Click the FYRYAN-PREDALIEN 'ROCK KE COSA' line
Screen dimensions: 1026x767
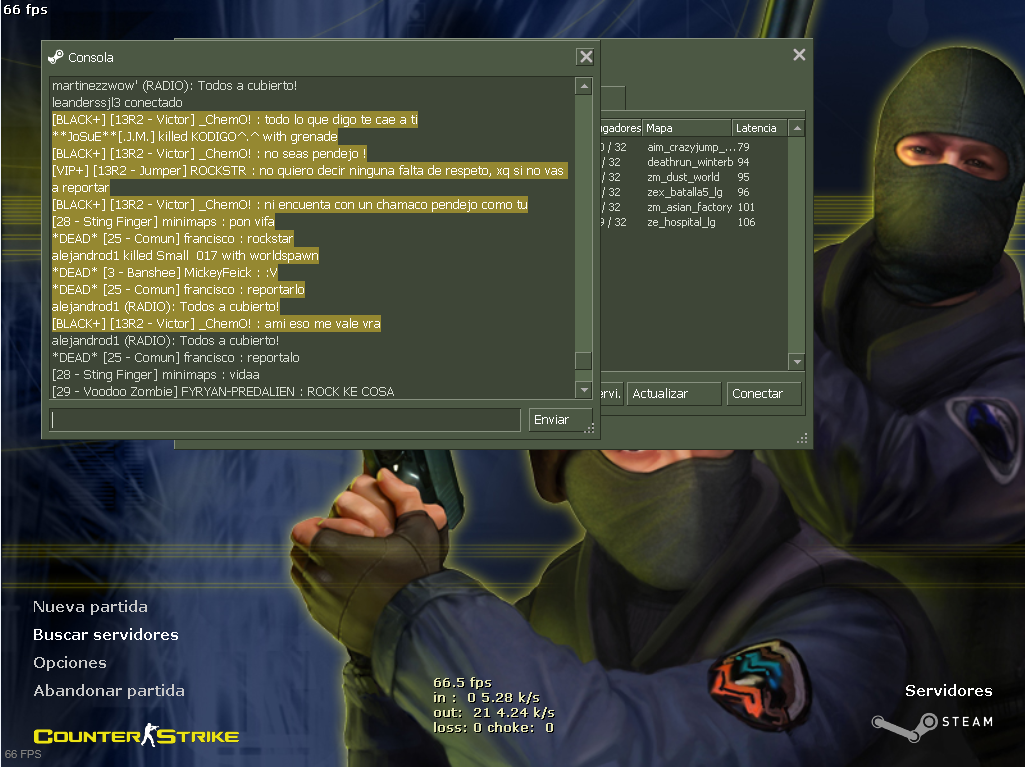[x=223, y=392]
